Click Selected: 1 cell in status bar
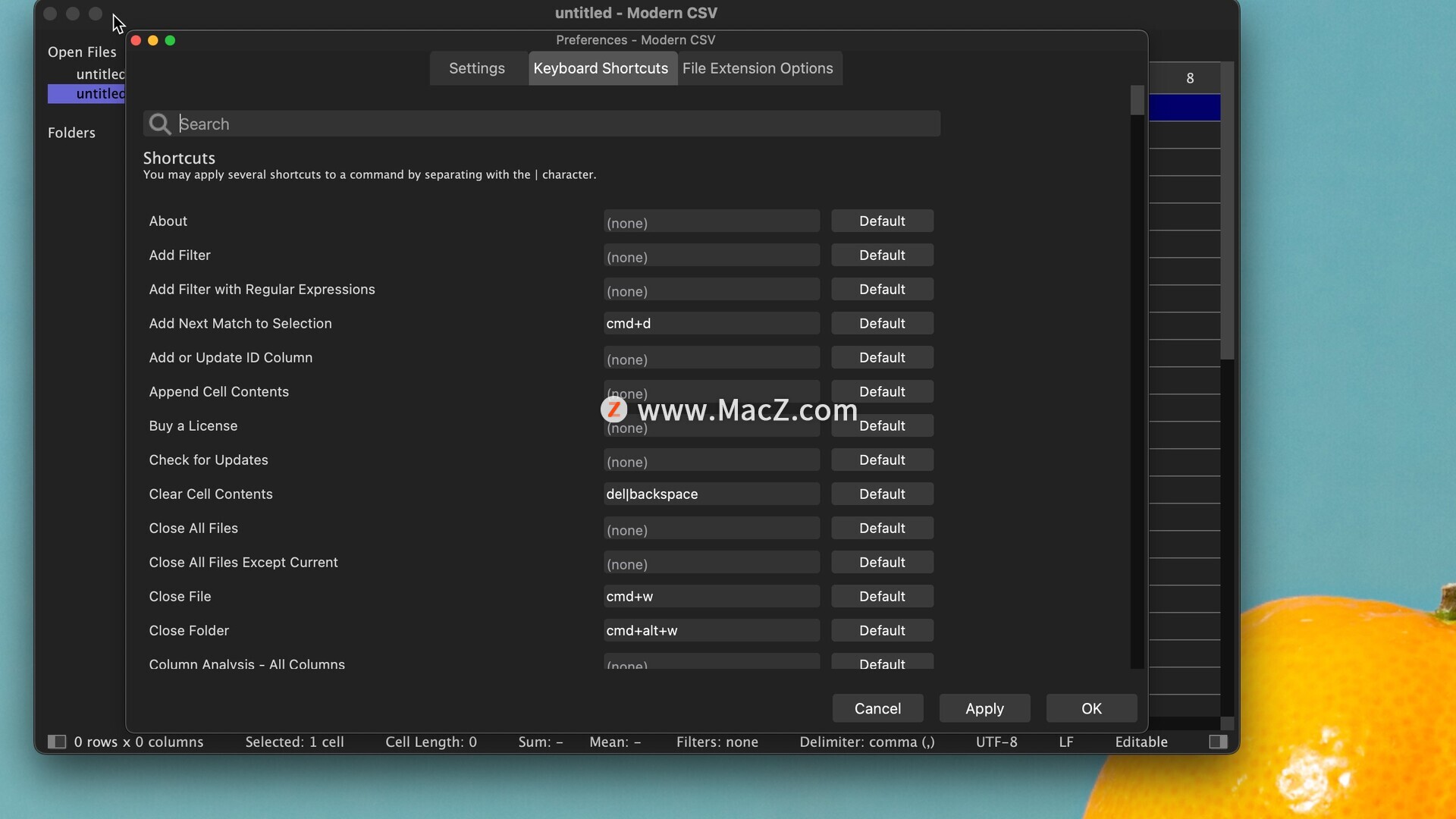 click(x=294, y=742)
